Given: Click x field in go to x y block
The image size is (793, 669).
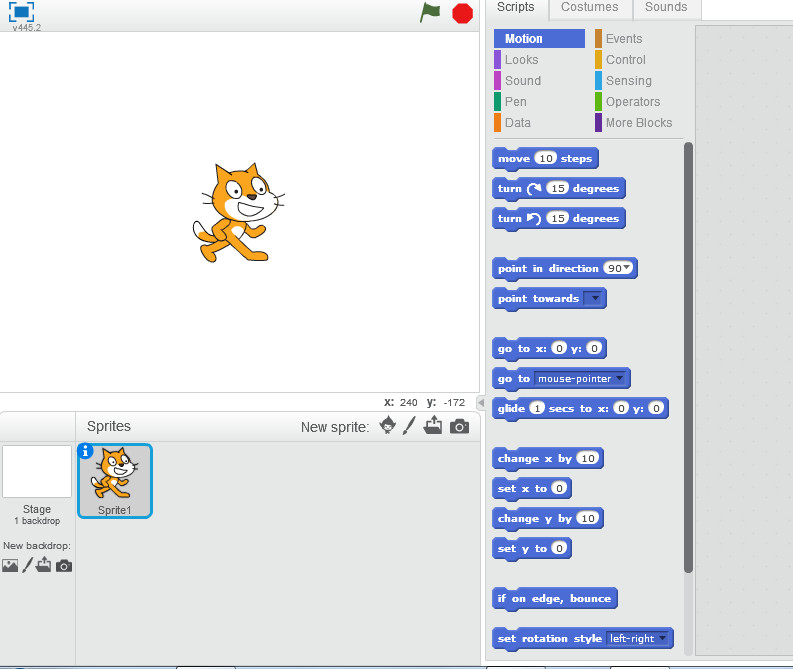Looking at the screenshot, I should pyautogui.click(x=559, y=348).
